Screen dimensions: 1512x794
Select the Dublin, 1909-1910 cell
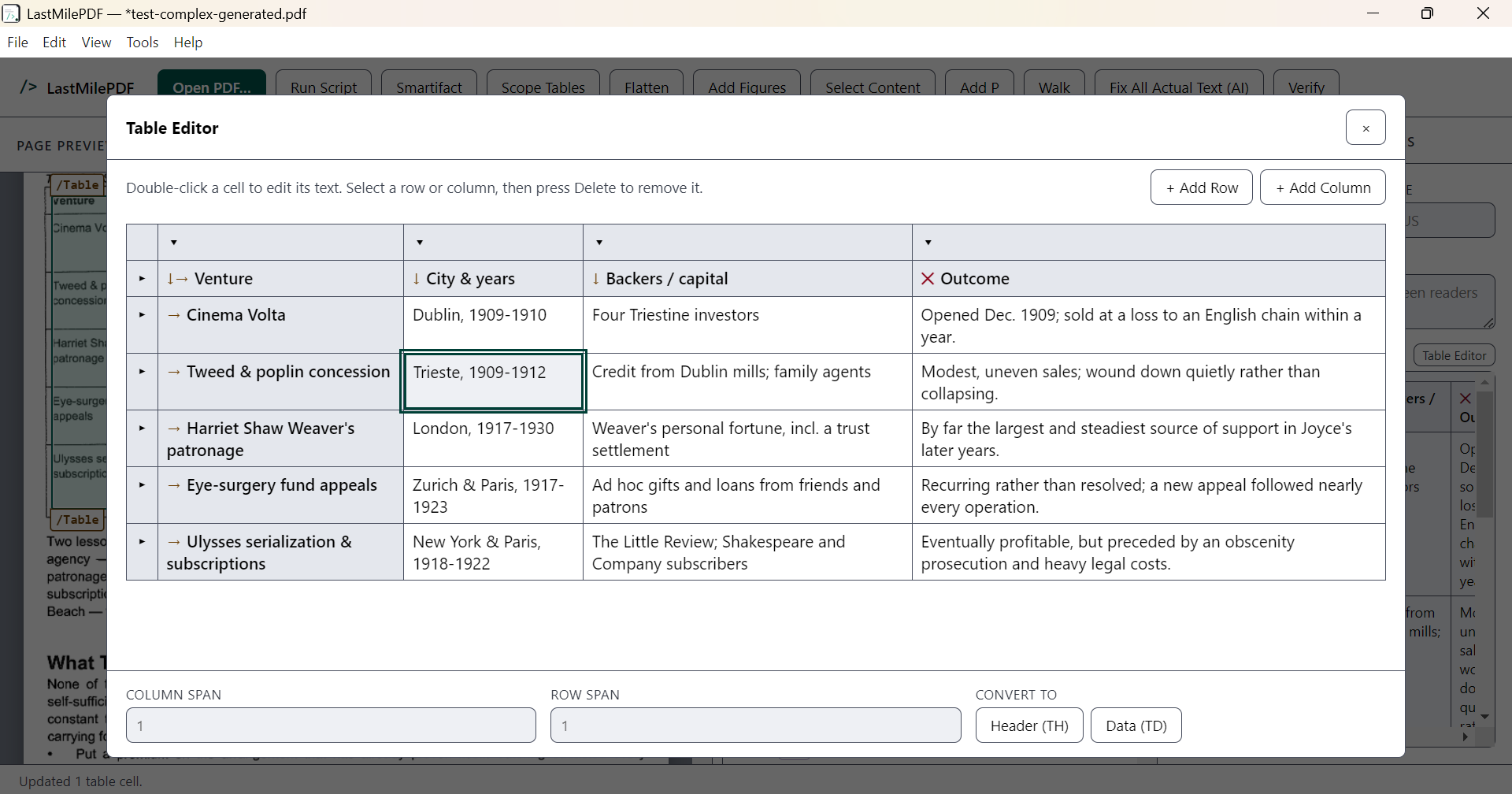tap(493, 325)
